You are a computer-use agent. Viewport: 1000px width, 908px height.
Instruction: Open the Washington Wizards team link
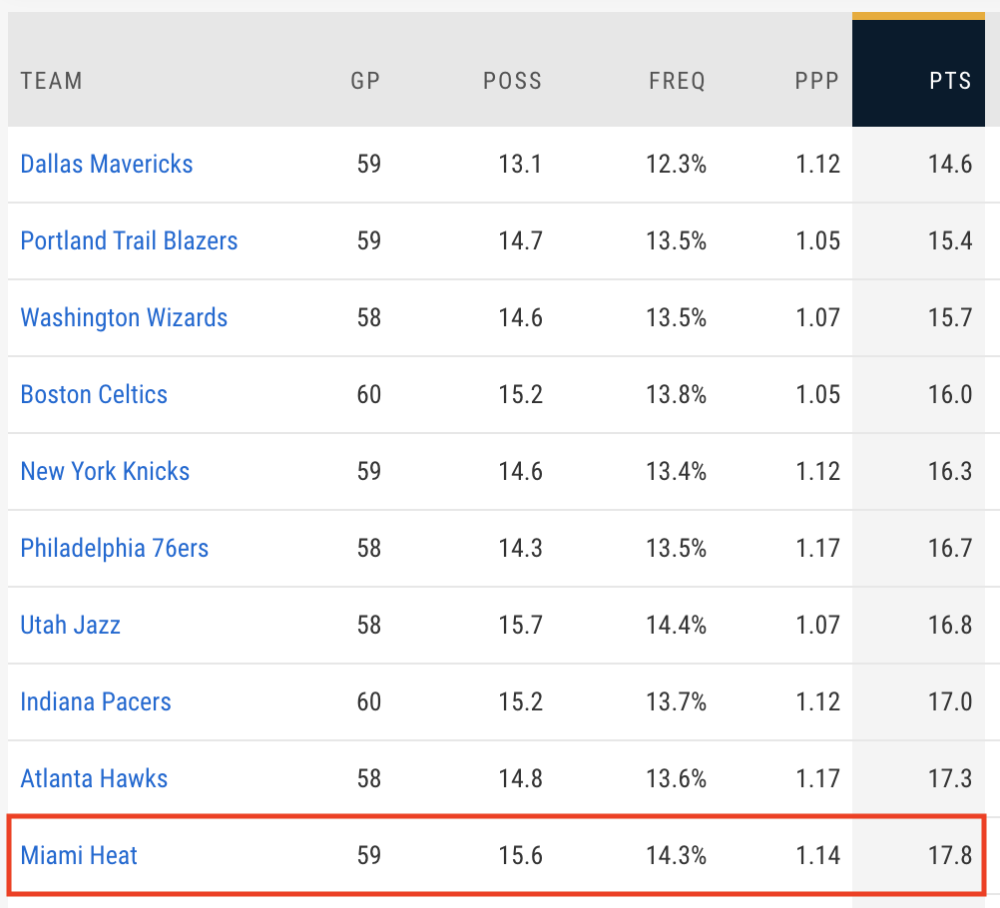click(x=124, y=318)
